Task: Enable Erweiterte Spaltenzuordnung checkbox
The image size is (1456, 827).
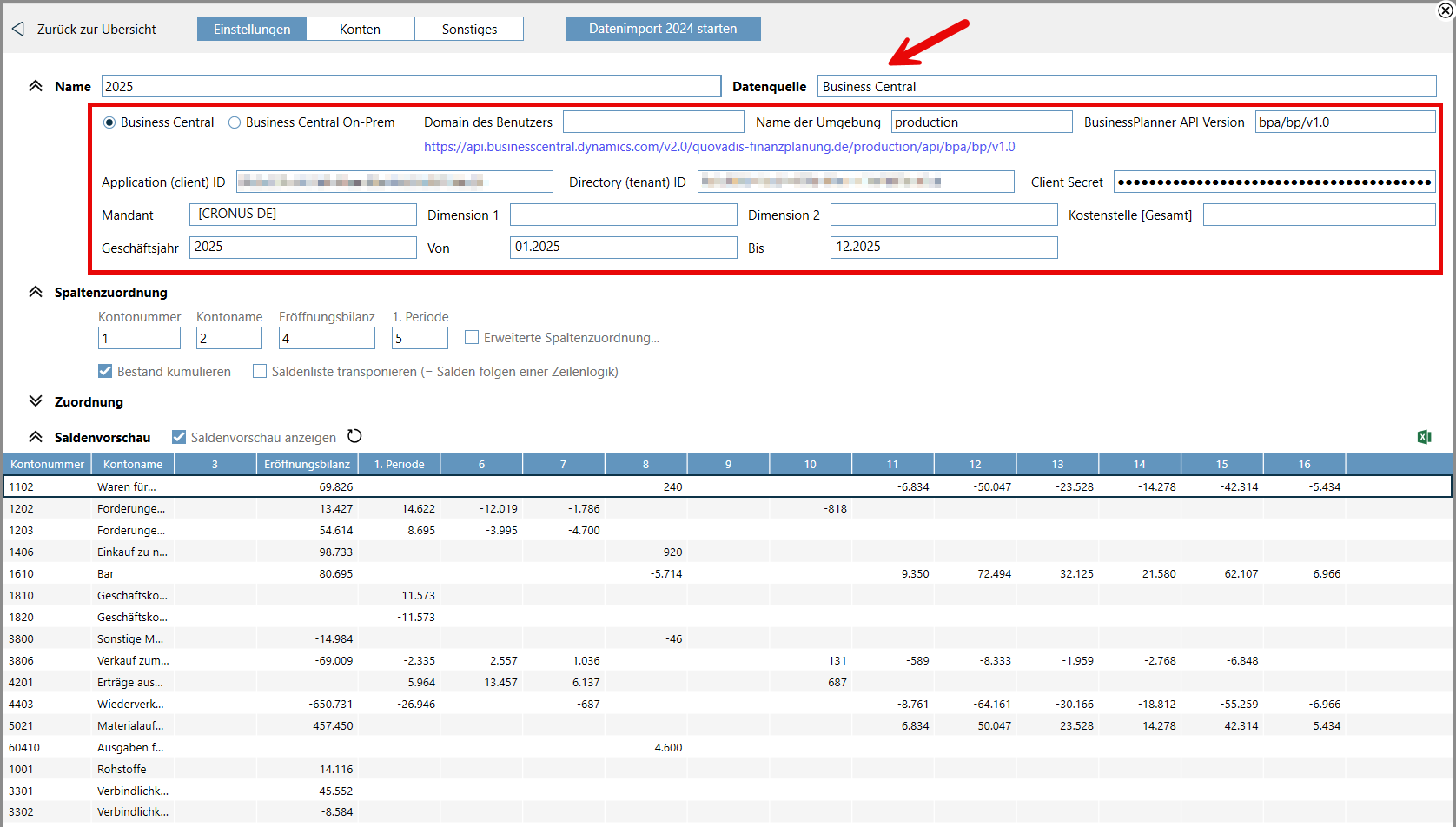Action: pyautogui.click(x=472, y=337)
